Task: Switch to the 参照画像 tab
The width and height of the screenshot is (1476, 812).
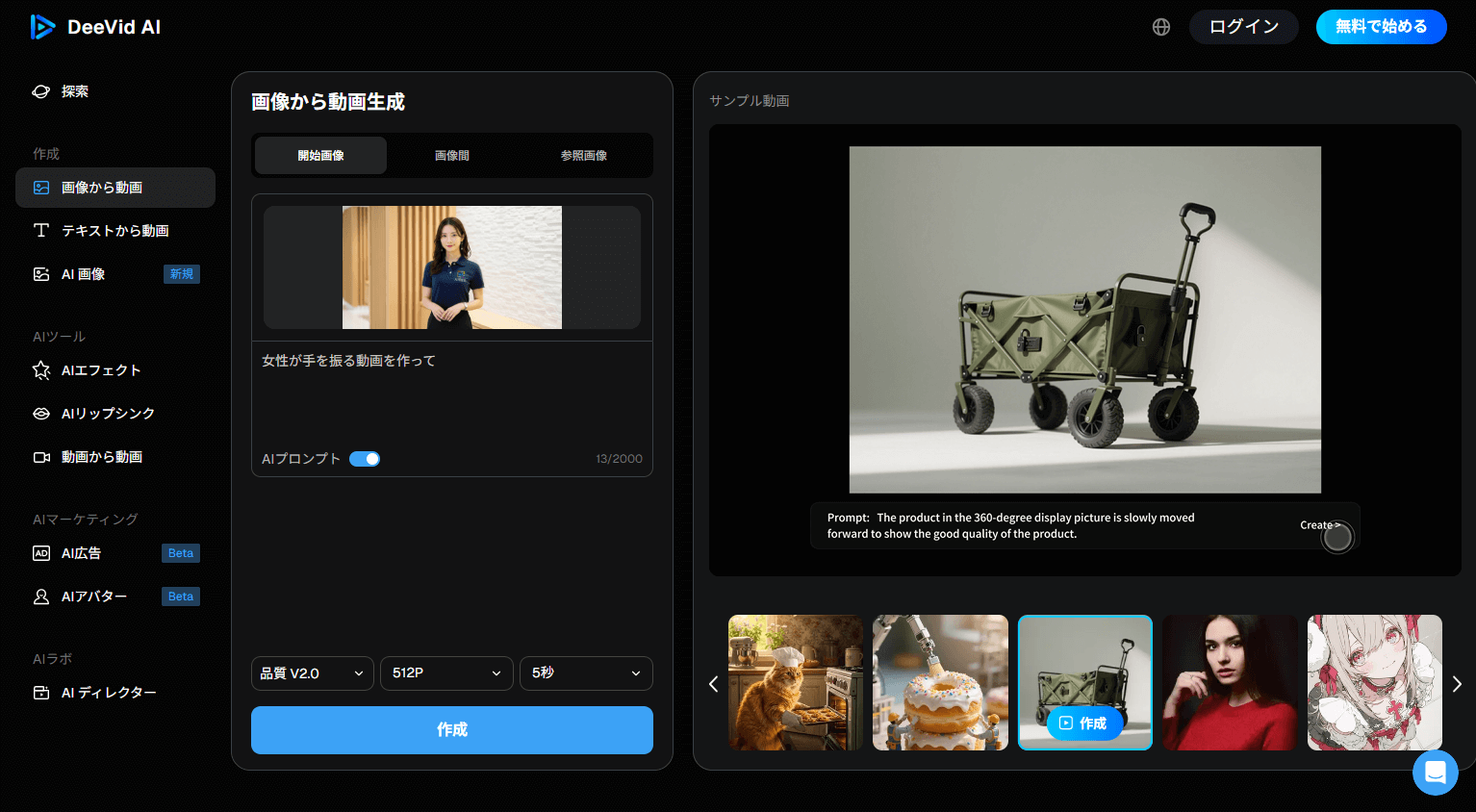Action: (584, 155)
